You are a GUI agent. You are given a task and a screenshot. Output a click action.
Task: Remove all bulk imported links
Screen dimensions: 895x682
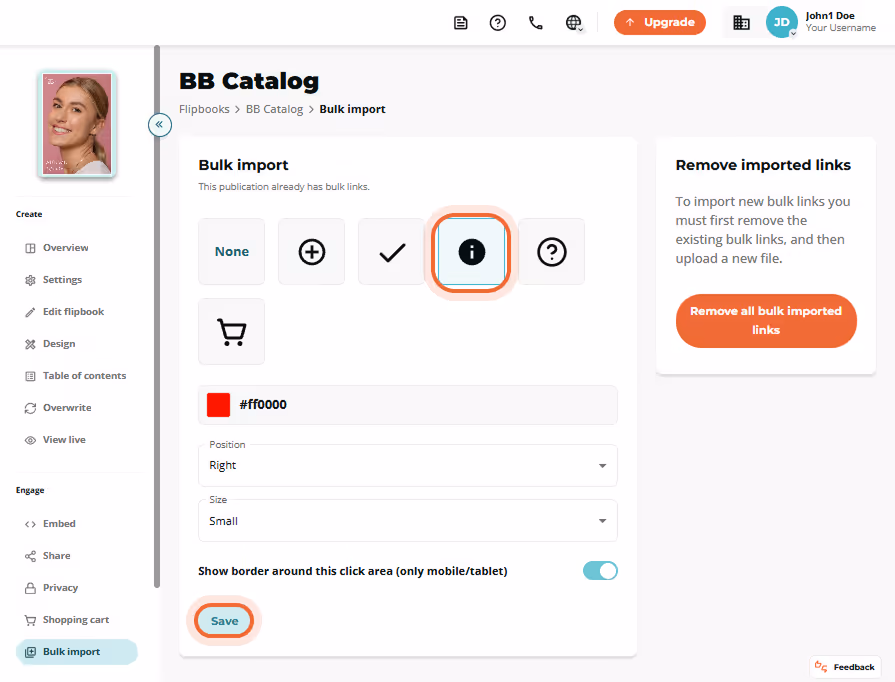click(766, 321)
